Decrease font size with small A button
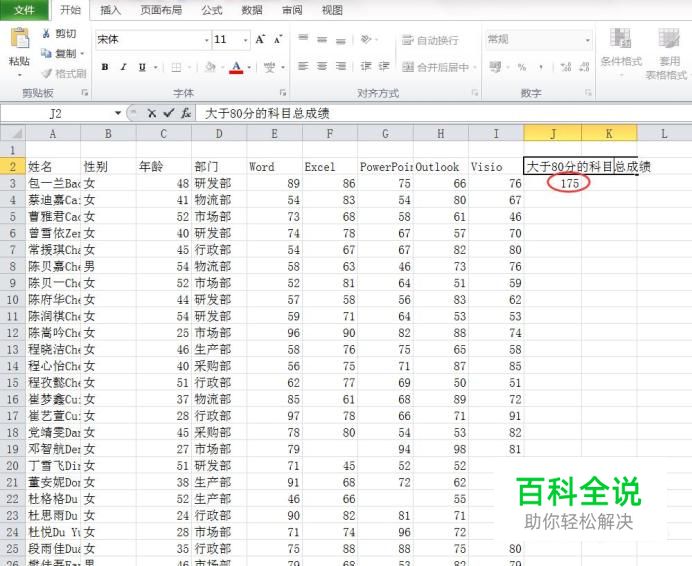 (x=278, y=39)
